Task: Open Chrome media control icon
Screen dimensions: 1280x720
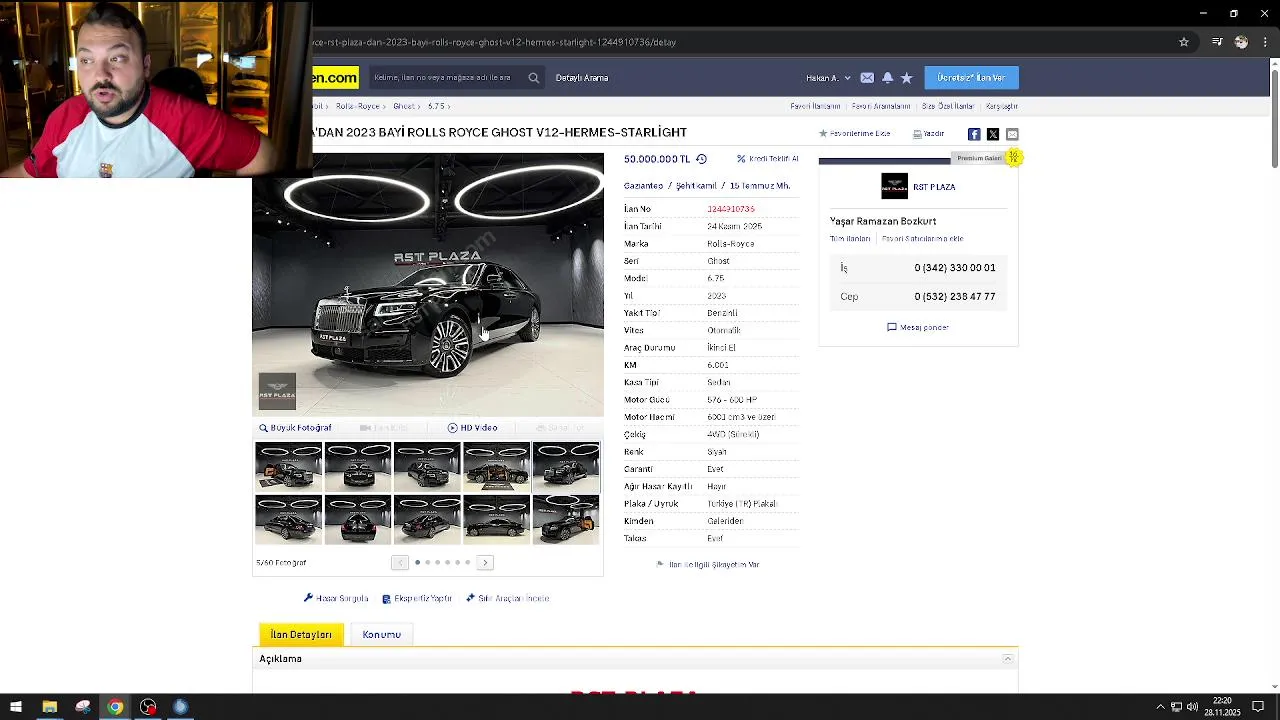Action: tap(1217, 42)
